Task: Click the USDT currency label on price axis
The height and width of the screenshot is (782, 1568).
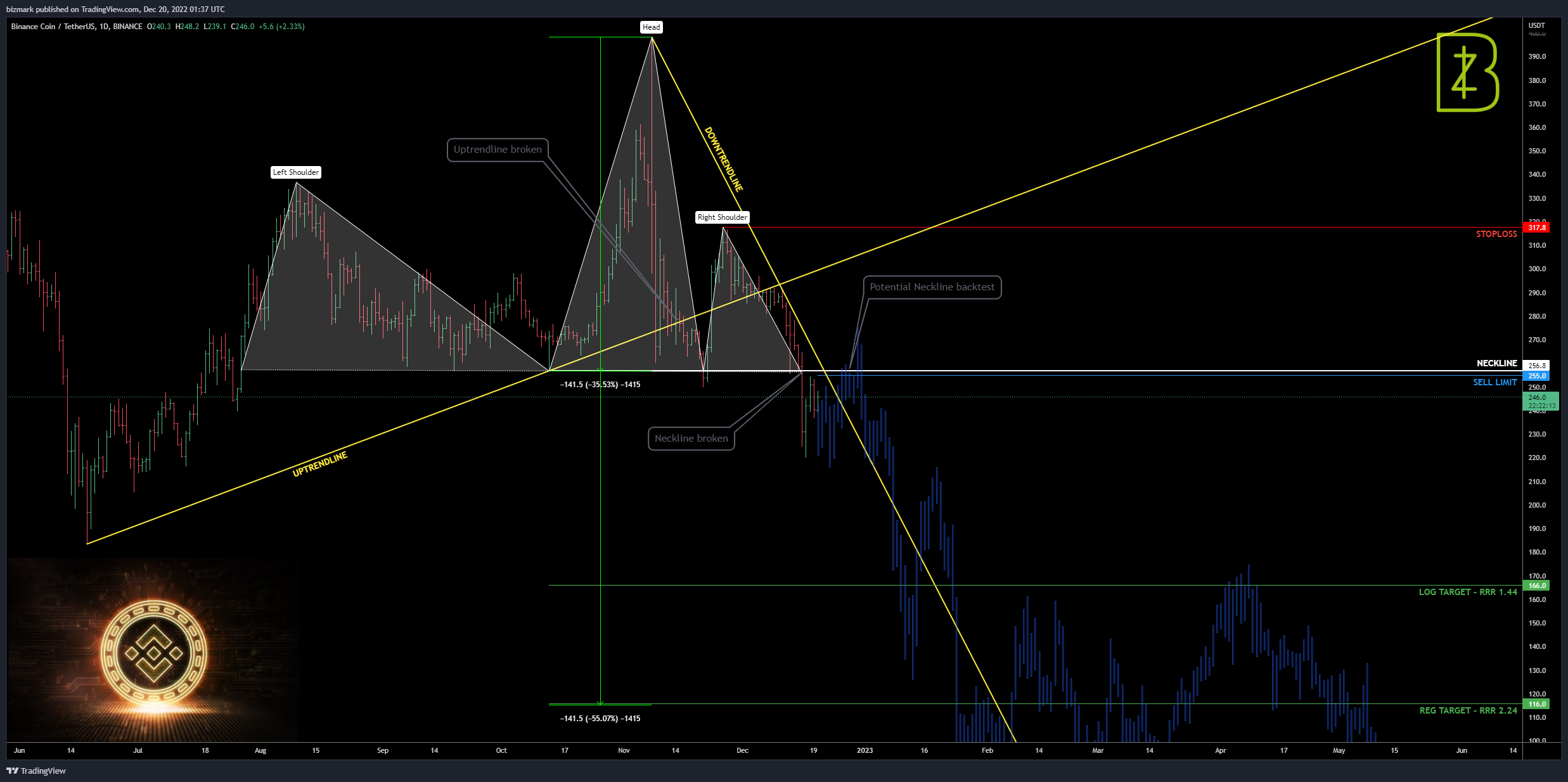Action: (x=1537, y=25)
